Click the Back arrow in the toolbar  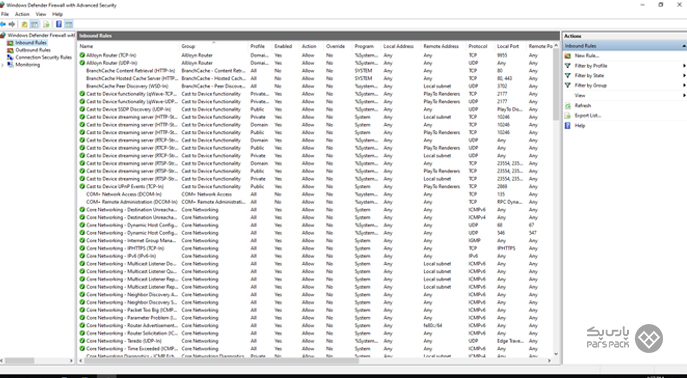coord(3,24)
